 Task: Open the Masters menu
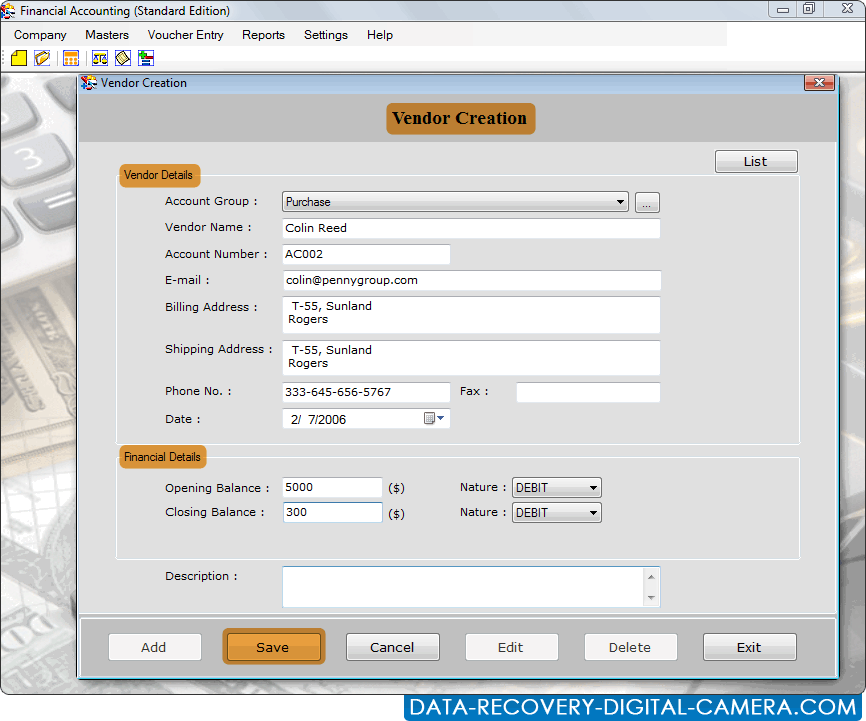click(107, 35)
